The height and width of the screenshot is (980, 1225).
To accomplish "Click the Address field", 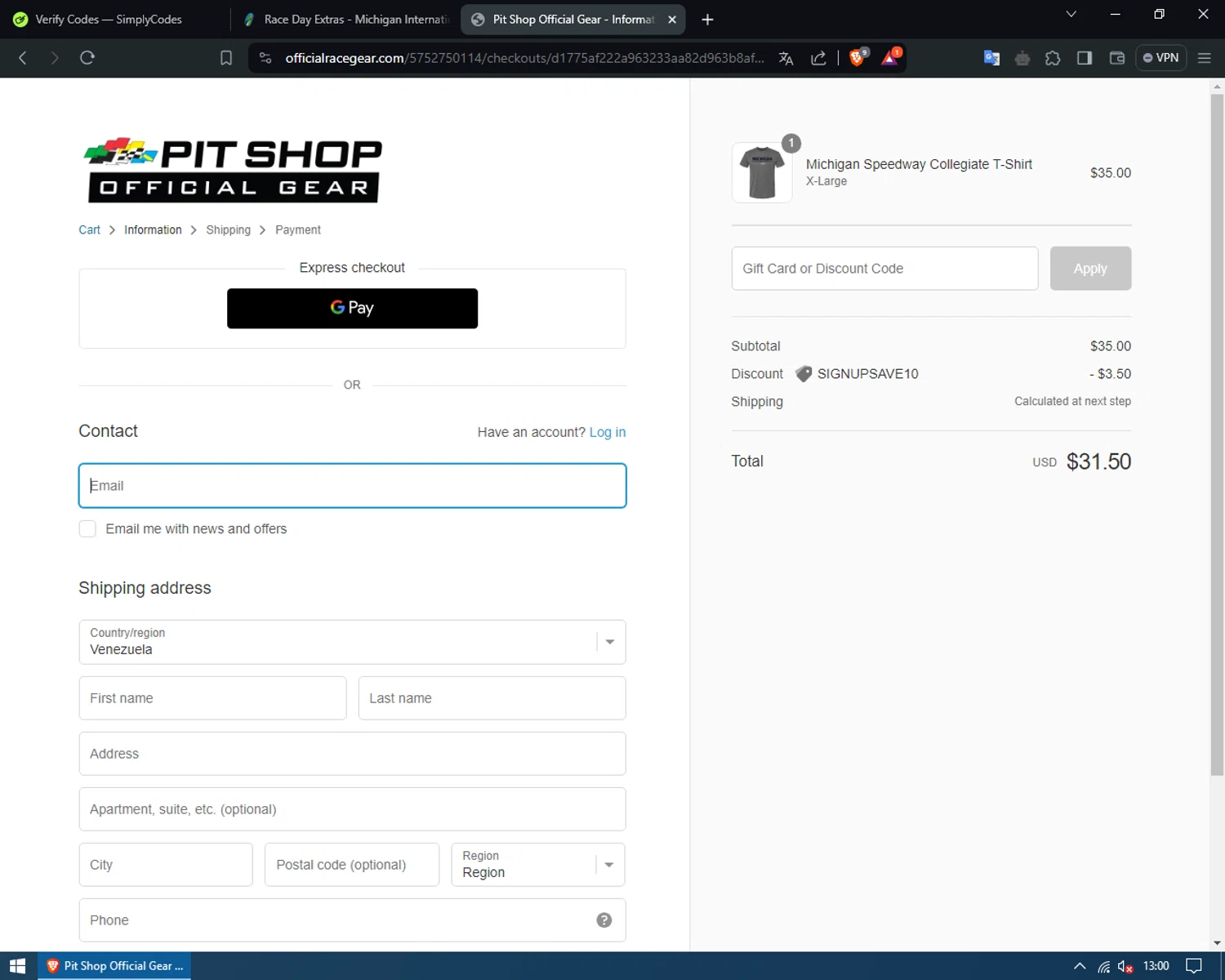I will point(352,754).
